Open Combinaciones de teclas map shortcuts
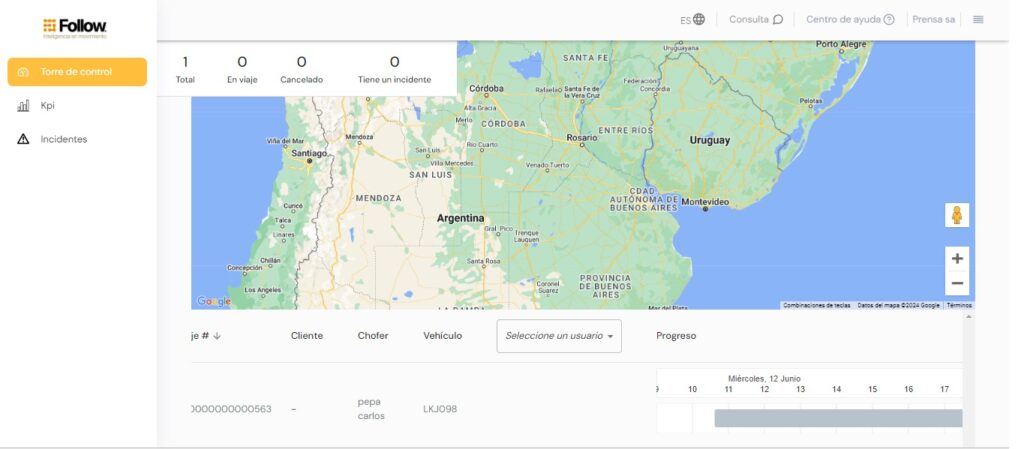Image resolution: width=1024 pixels, height=449 pixels. coord(816,305)
